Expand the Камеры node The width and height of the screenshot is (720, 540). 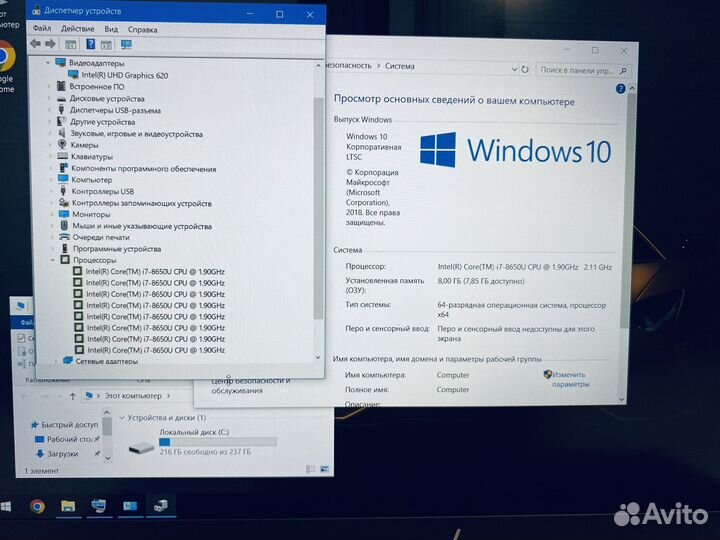[x=51, y=145]
